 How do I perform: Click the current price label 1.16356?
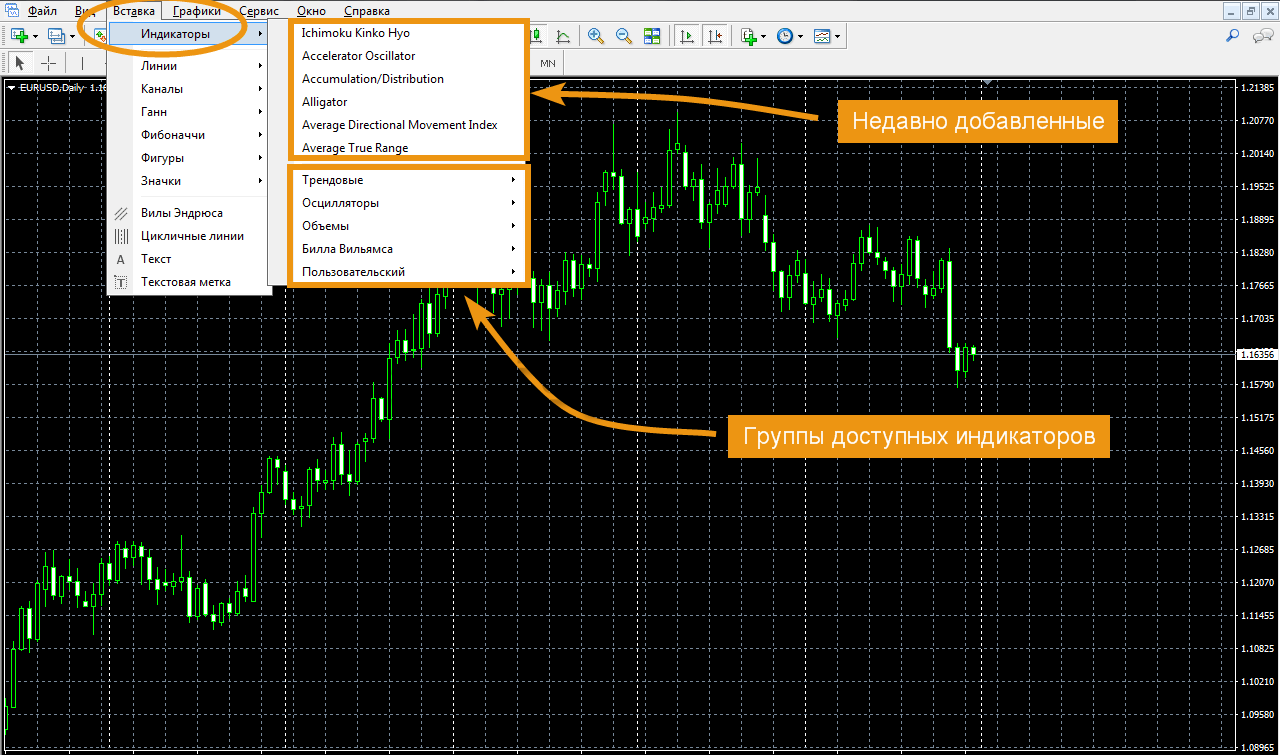click(x=1256, y=354)
